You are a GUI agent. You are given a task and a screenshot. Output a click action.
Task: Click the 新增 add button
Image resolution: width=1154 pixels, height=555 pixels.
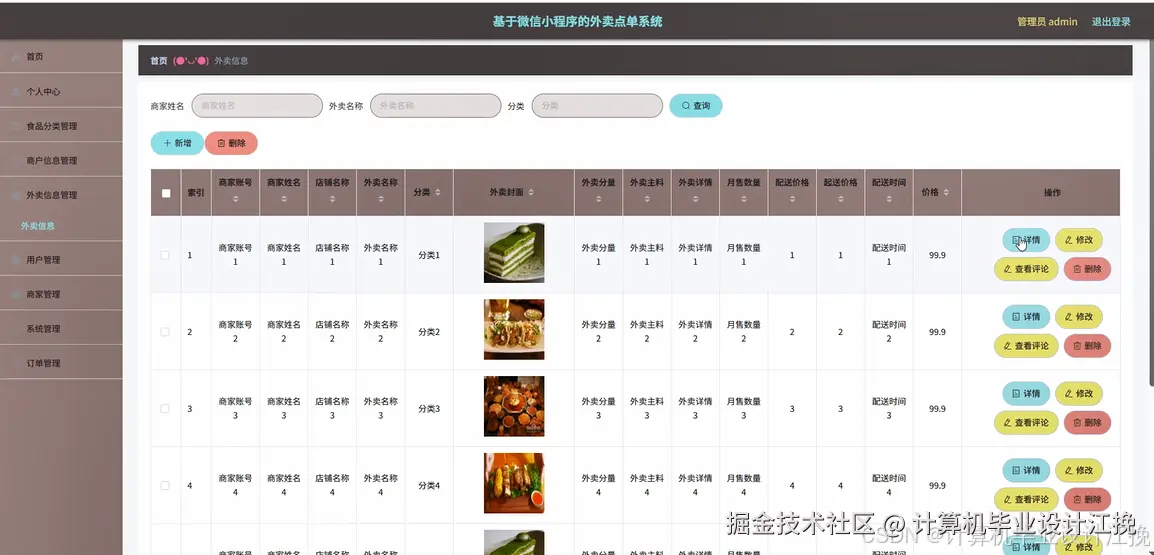[x=177, y=143]
